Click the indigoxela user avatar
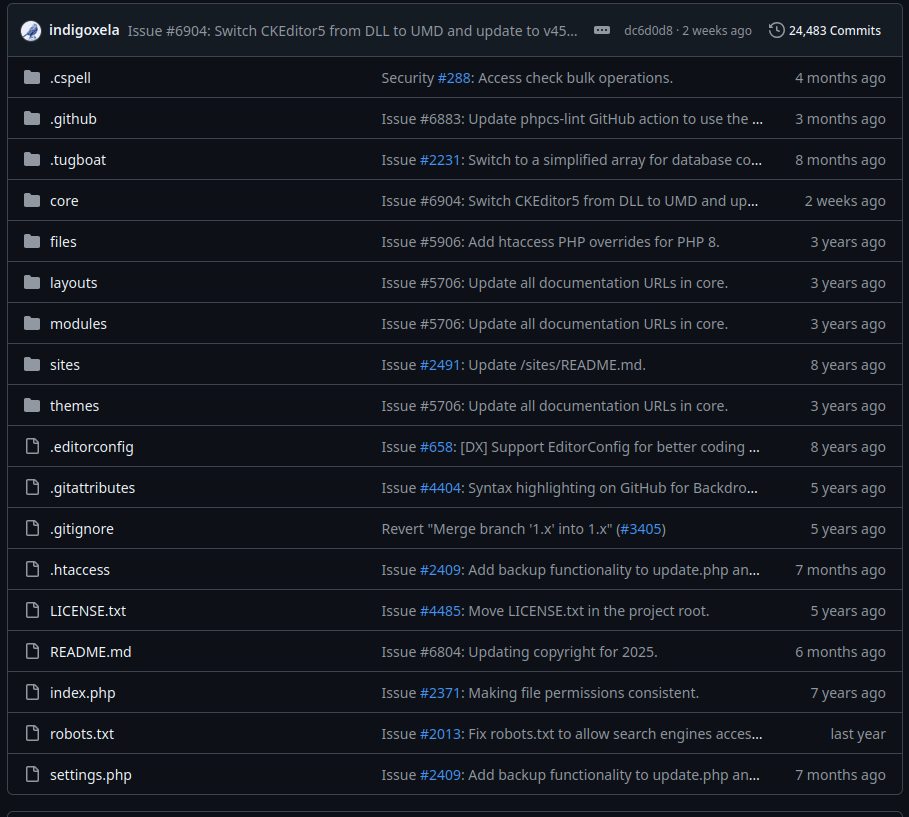The image size is (909, 817). pyautogui.click(x=30, y=30)
